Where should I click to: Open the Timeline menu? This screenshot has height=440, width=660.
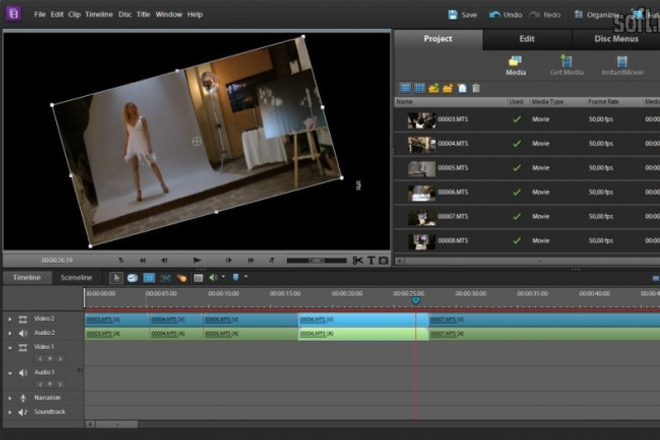[99, 14]
